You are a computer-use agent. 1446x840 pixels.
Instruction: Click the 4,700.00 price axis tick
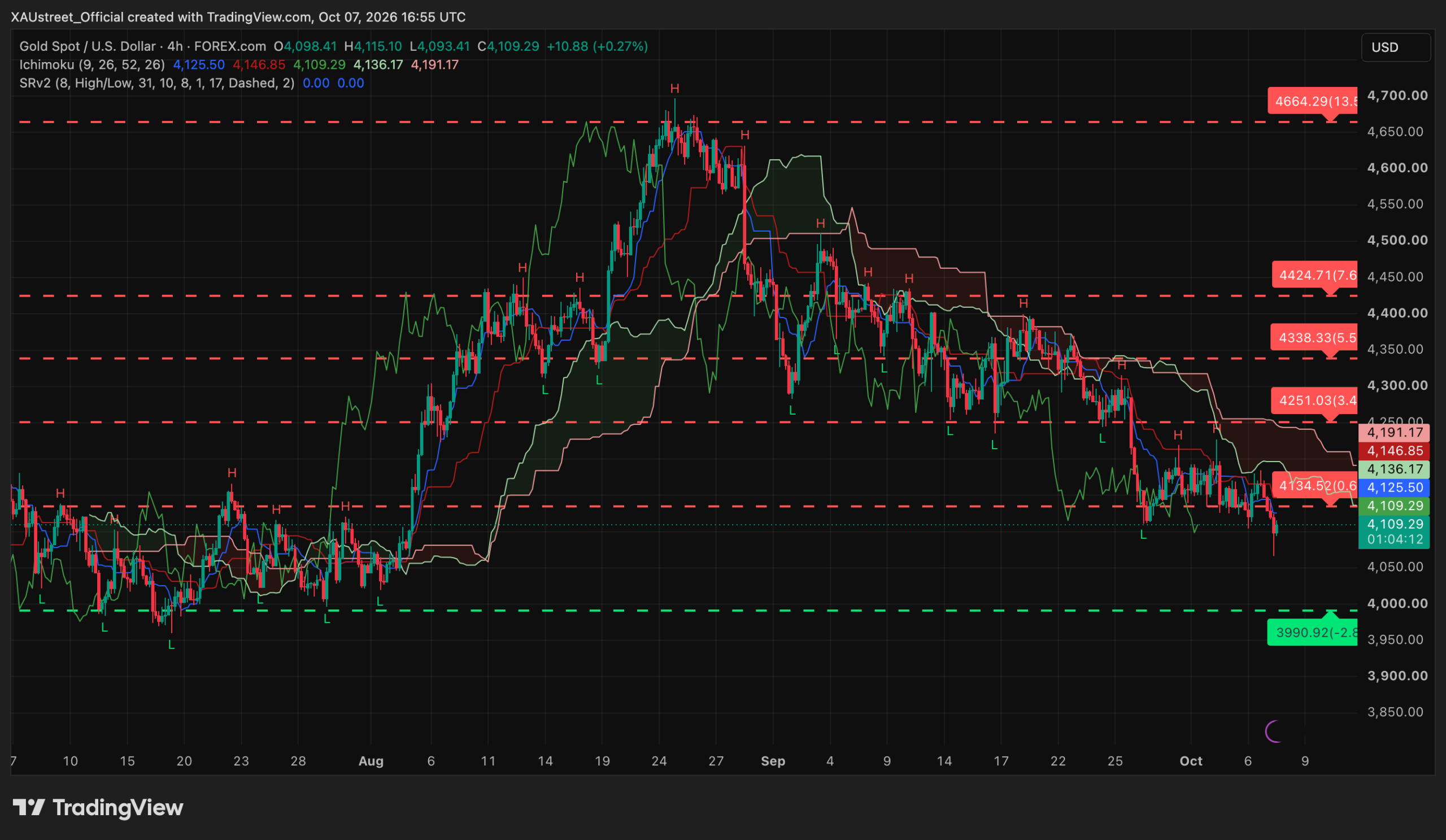tap(1397, 95)
